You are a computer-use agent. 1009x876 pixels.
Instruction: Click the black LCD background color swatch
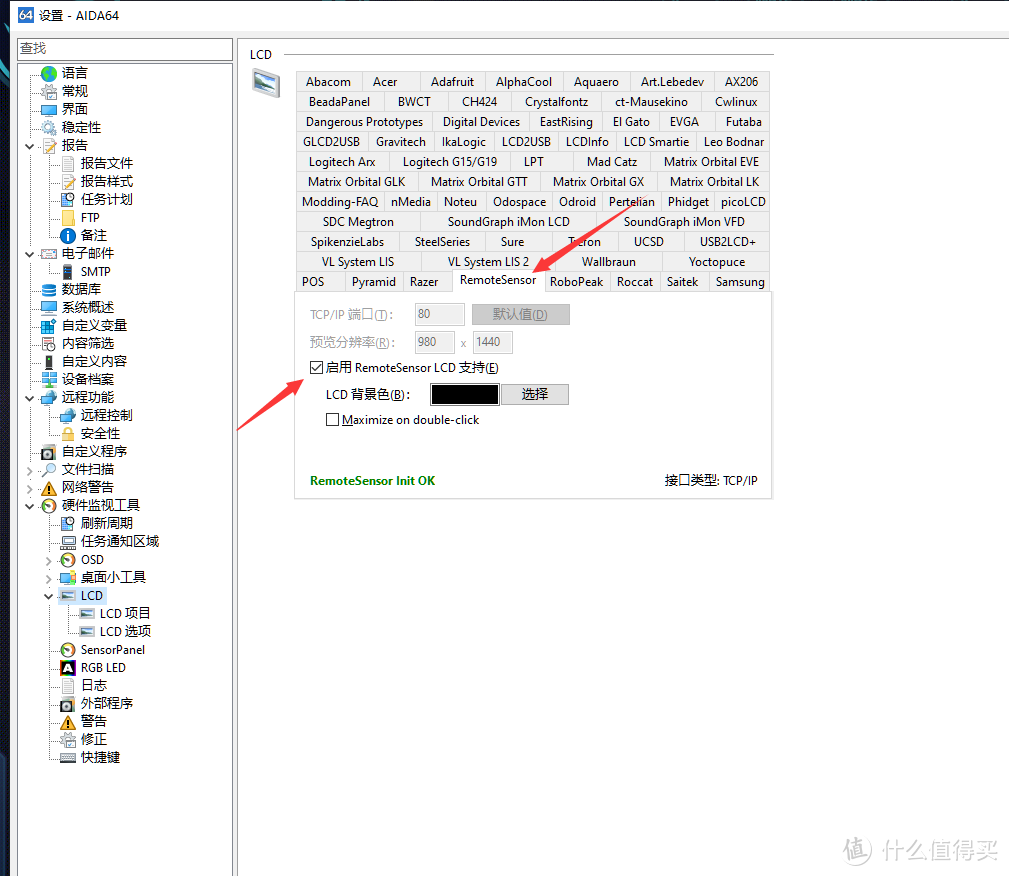click(464, 395)
